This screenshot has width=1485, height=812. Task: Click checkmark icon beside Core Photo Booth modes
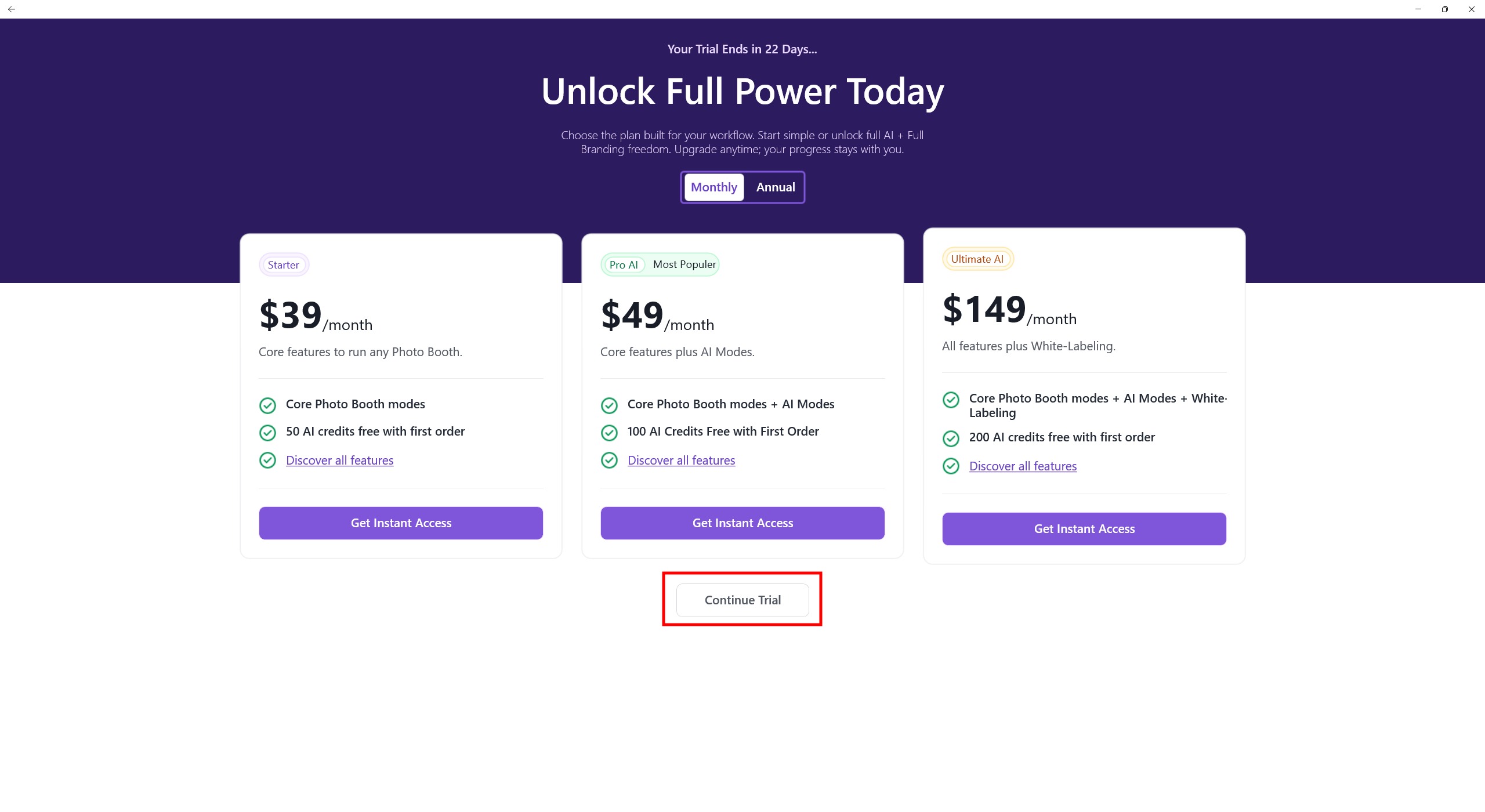coord(267,405)
